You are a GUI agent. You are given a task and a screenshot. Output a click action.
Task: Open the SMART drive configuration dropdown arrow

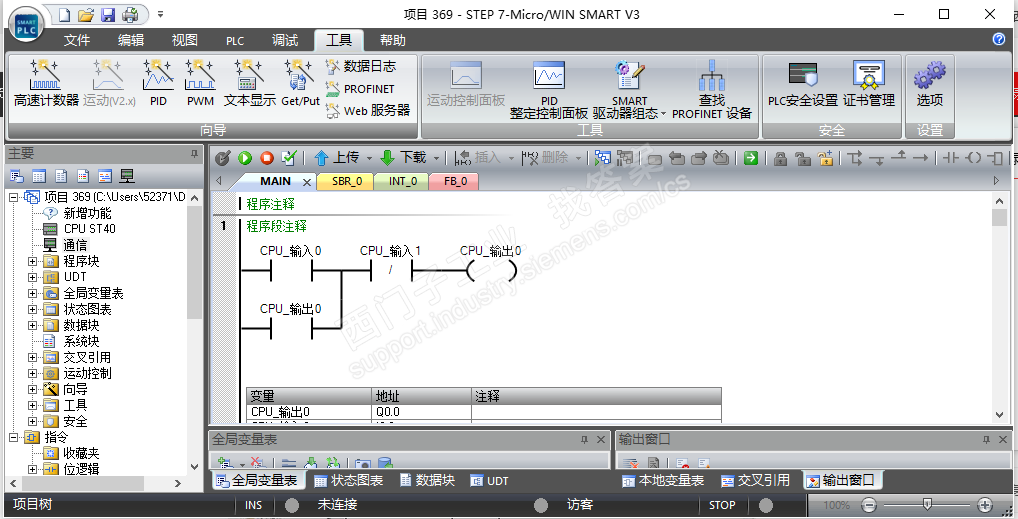point(664,114)
